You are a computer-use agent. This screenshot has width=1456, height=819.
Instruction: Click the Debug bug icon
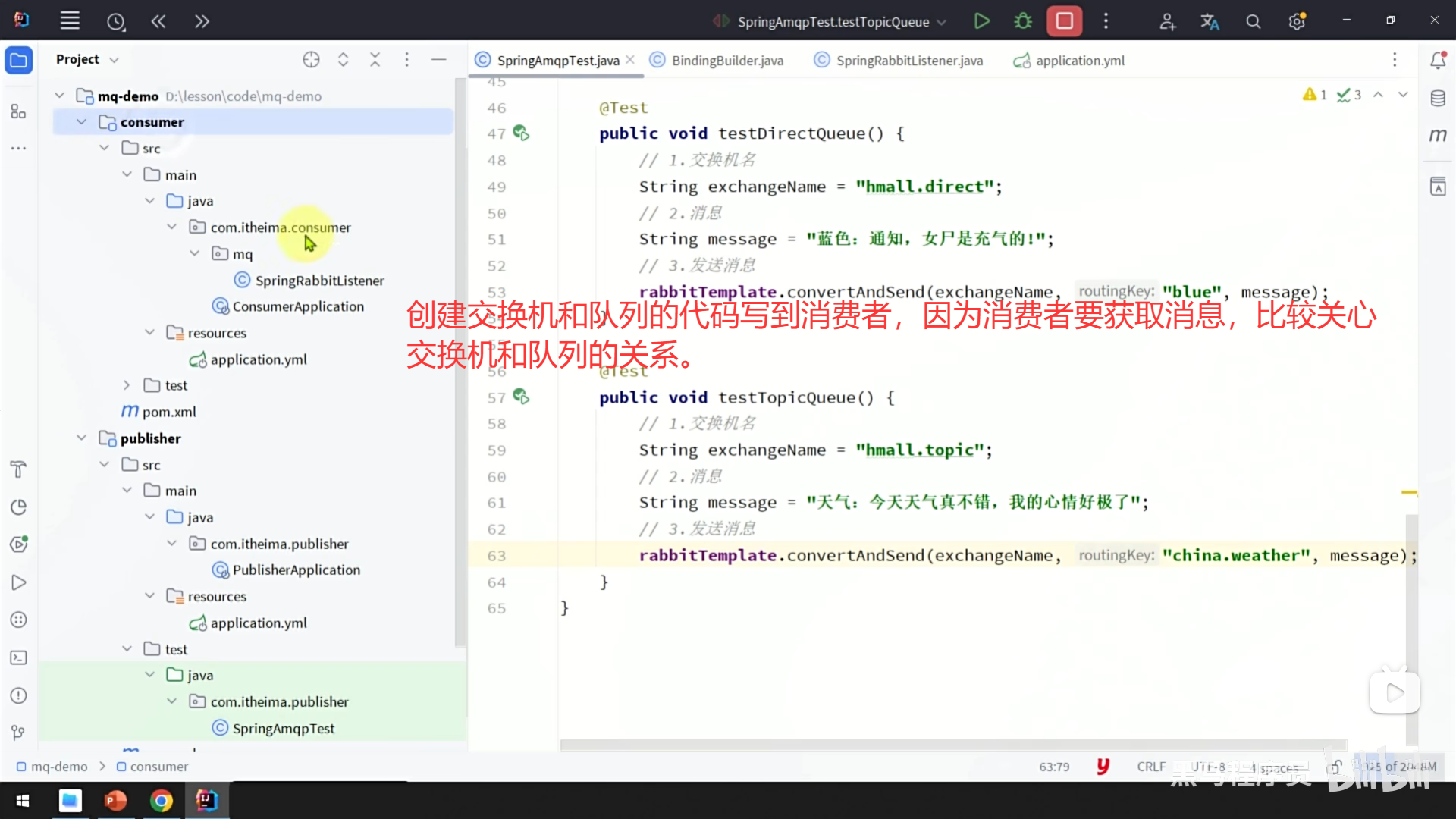(x=1023, y=21)
